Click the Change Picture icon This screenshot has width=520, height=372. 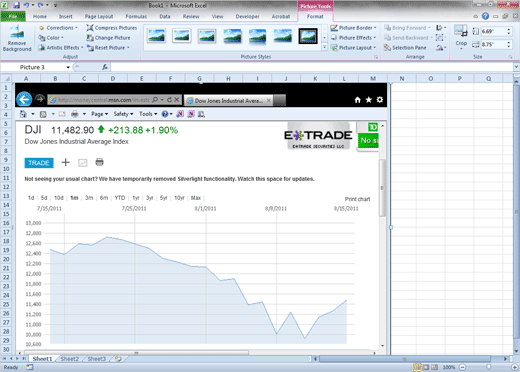point(90,38)
